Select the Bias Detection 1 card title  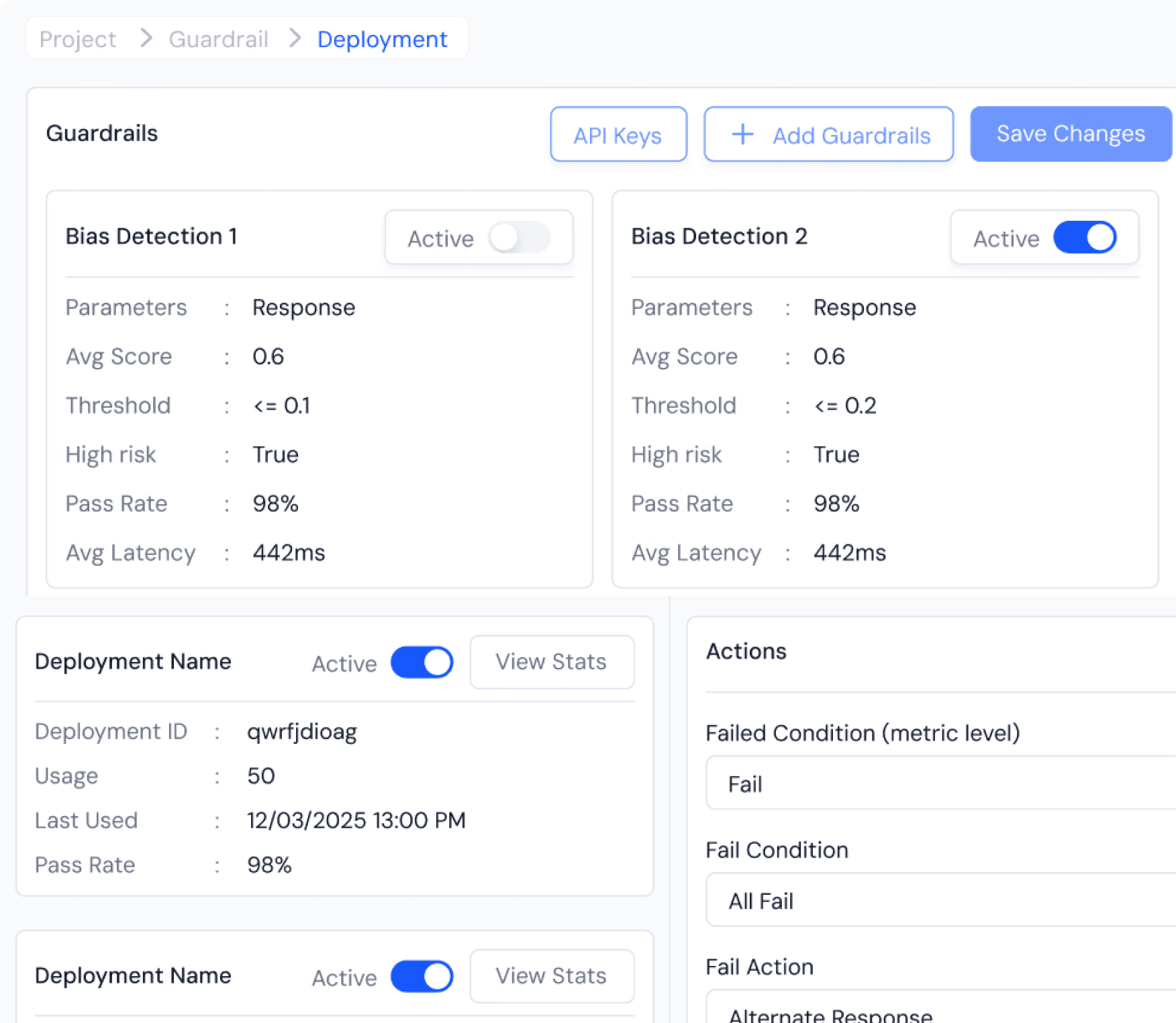(x=151, y=236)
